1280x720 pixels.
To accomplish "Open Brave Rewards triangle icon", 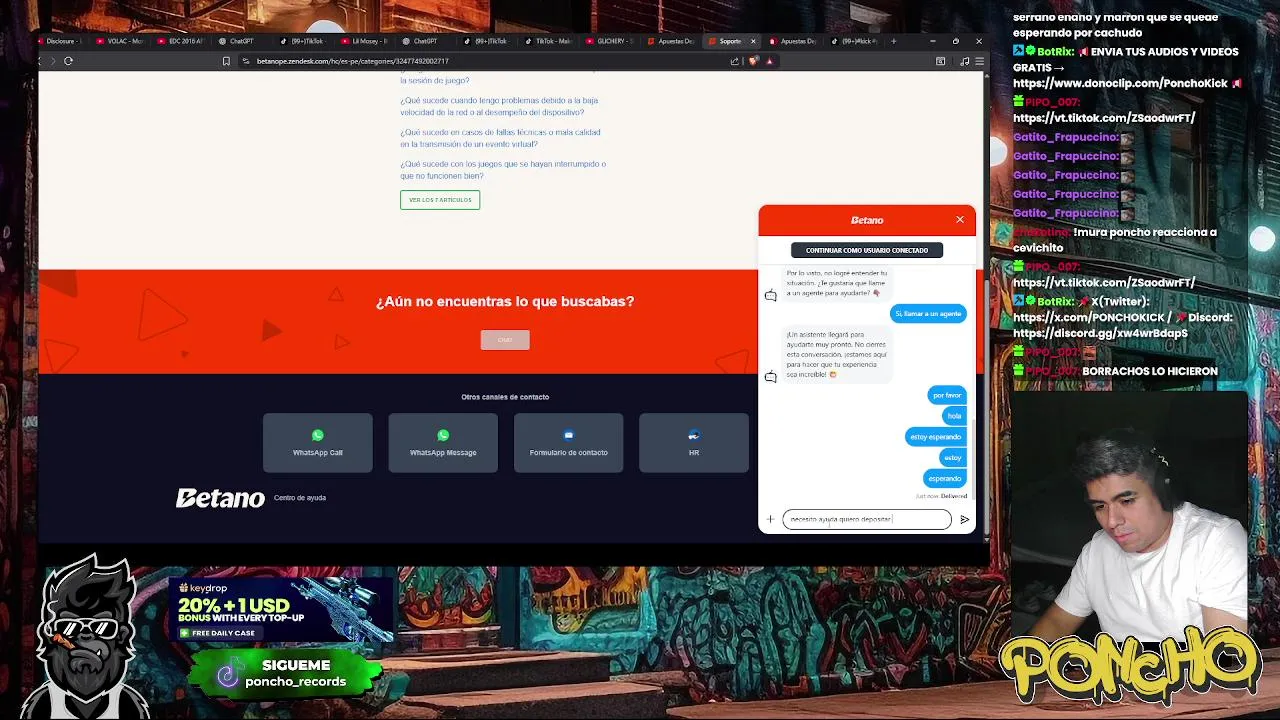I will [769, 61].
